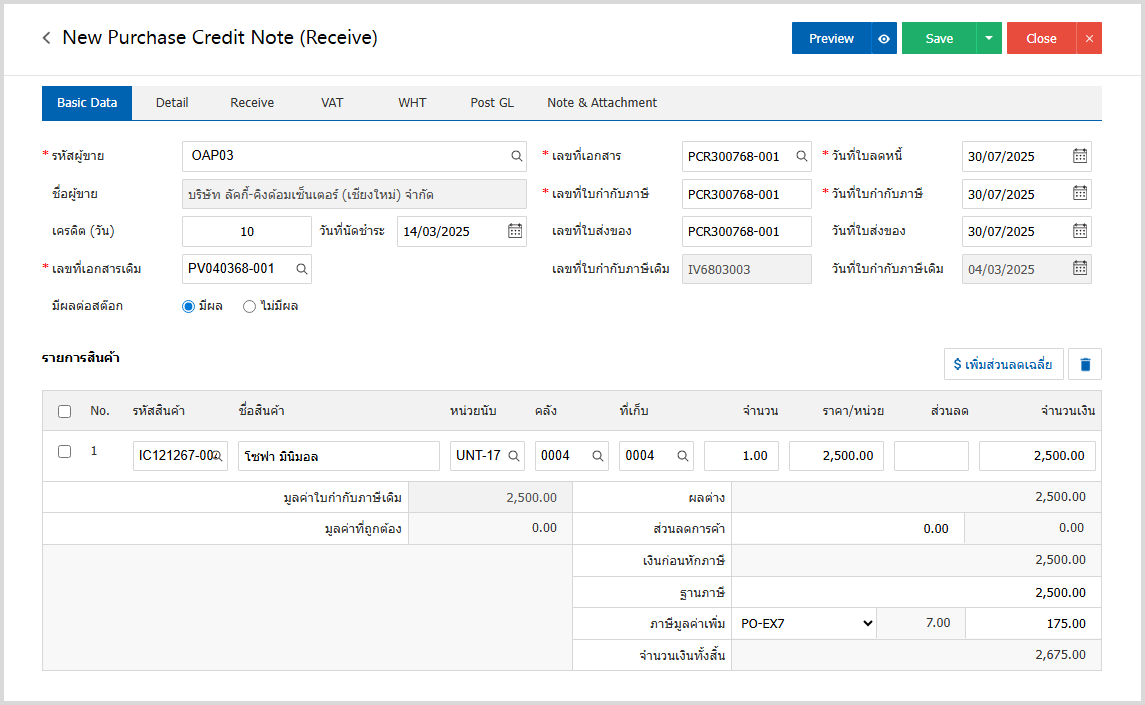
Task: Click the back arrow beside the page title
Action: point(46,38)
